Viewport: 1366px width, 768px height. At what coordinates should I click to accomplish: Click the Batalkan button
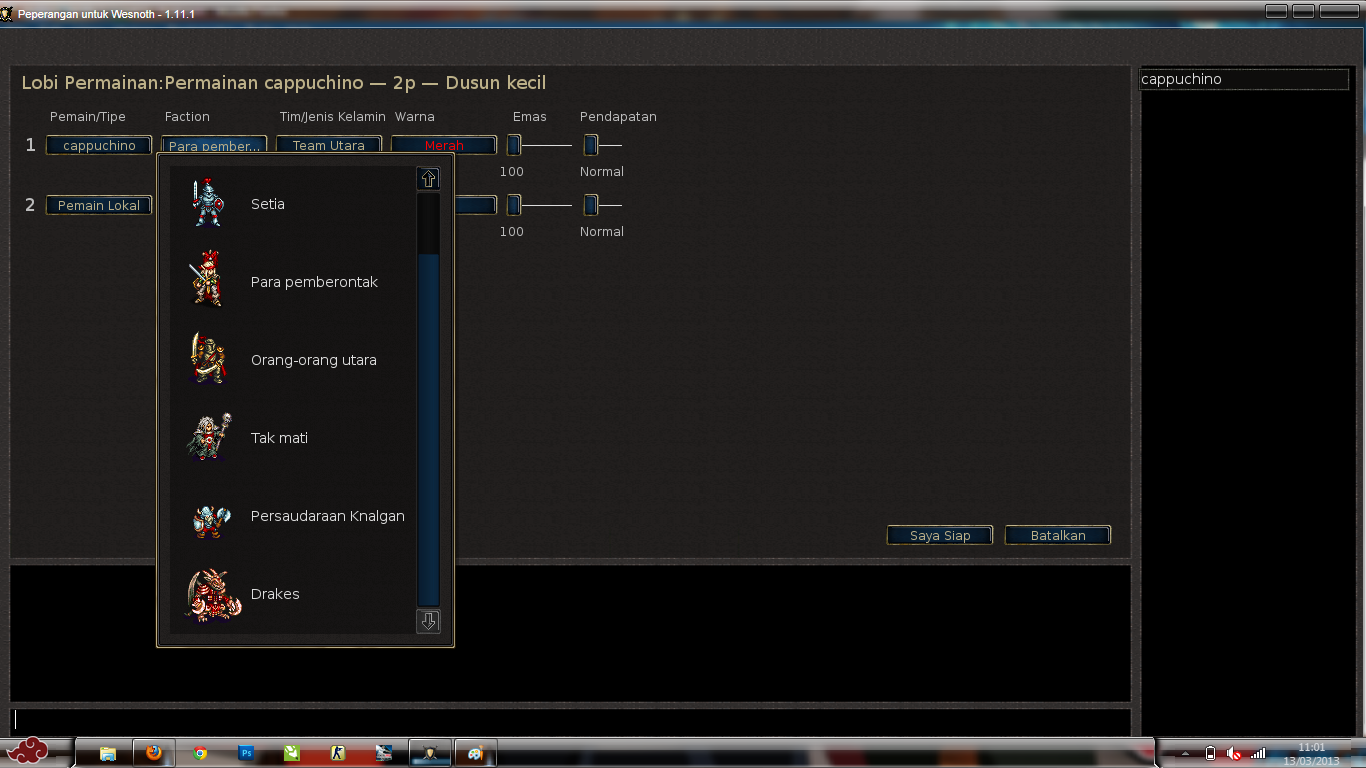[1058, 535]
